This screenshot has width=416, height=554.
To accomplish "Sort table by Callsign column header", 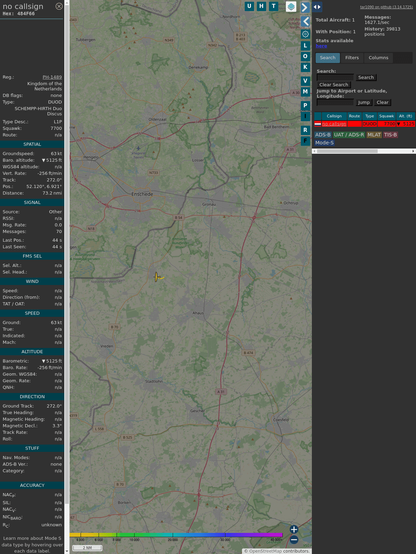I will 334,116.
